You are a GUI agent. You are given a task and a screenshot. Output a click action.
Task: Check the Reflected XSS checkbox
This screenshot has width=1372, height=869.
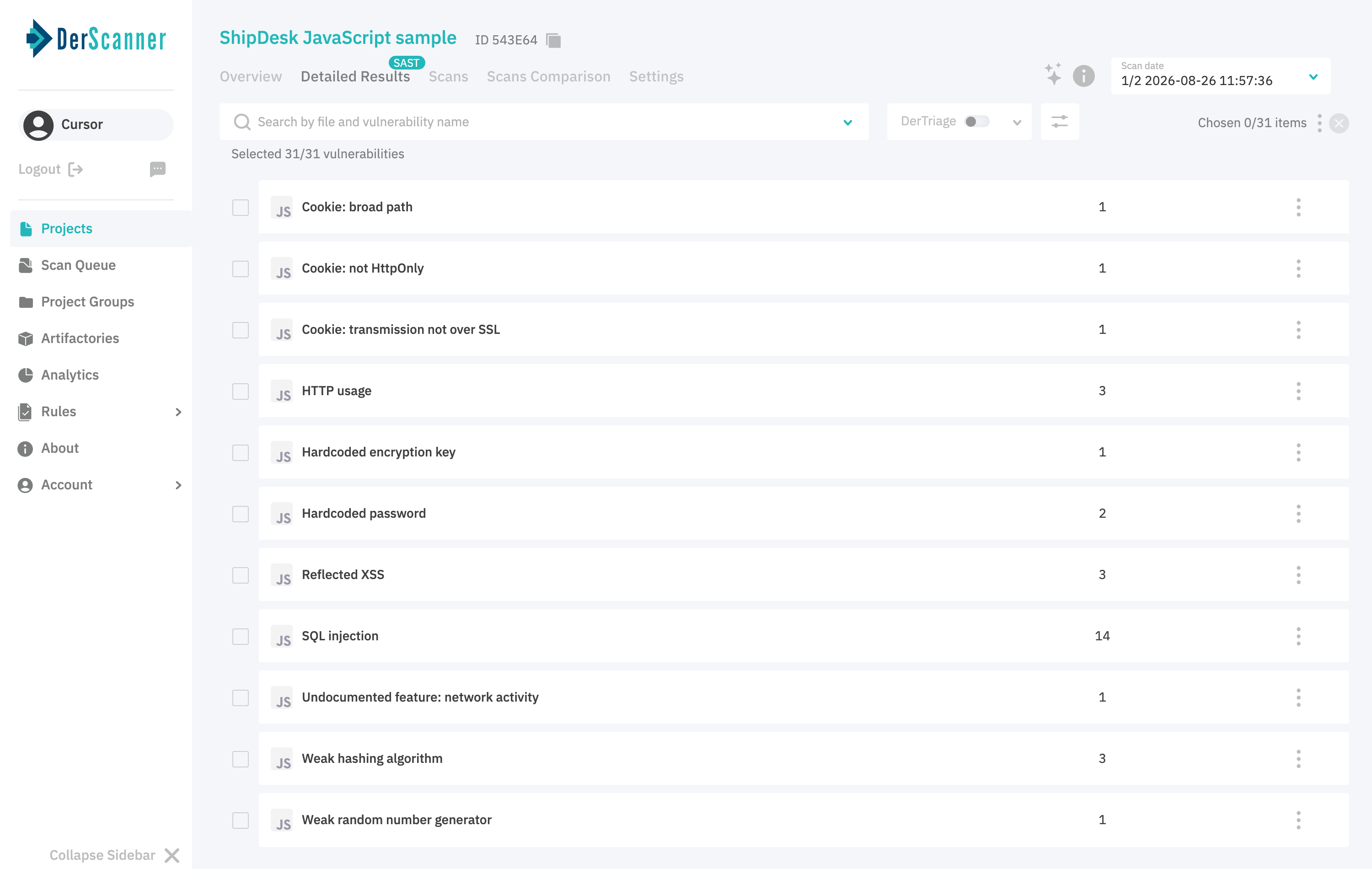pyautogui.click(x=241, y=575)
